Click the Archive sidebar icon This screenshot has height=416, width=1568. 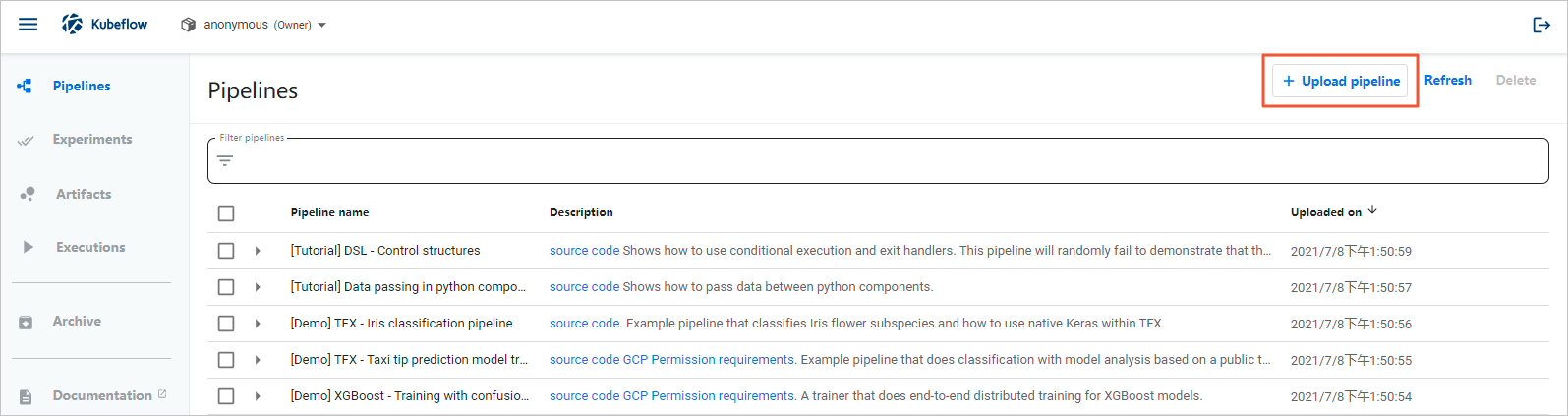[x=27, y=322]
